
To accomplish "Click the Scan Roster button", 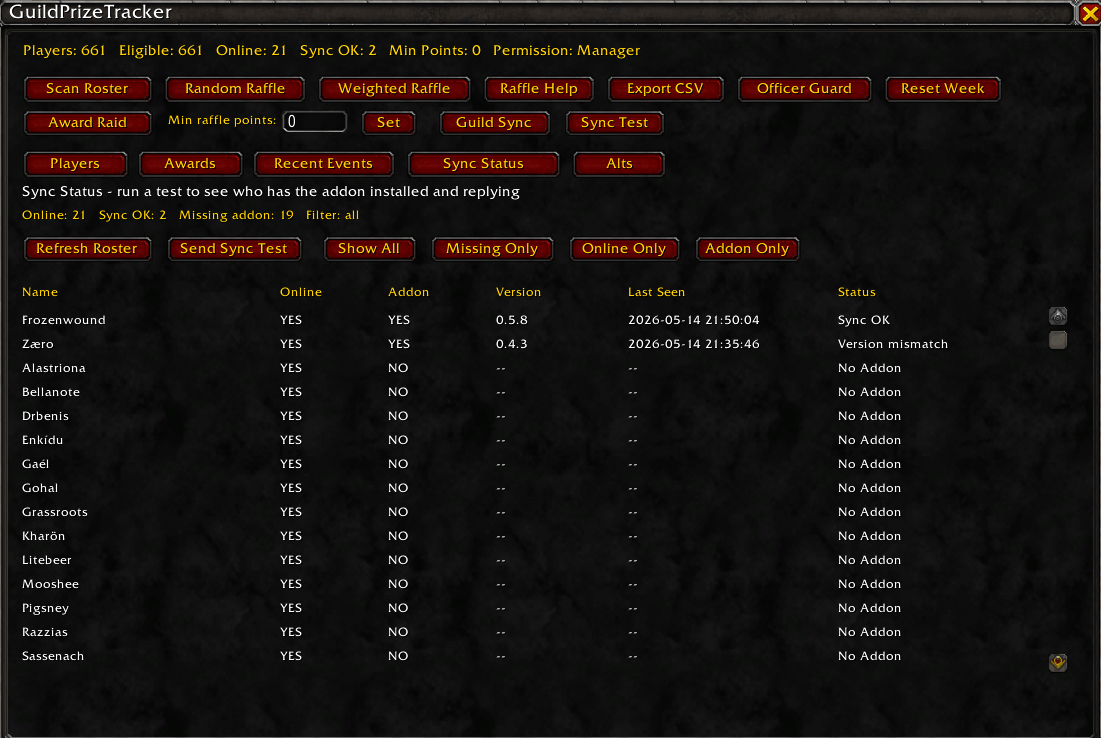I will (x=87, y=88).
